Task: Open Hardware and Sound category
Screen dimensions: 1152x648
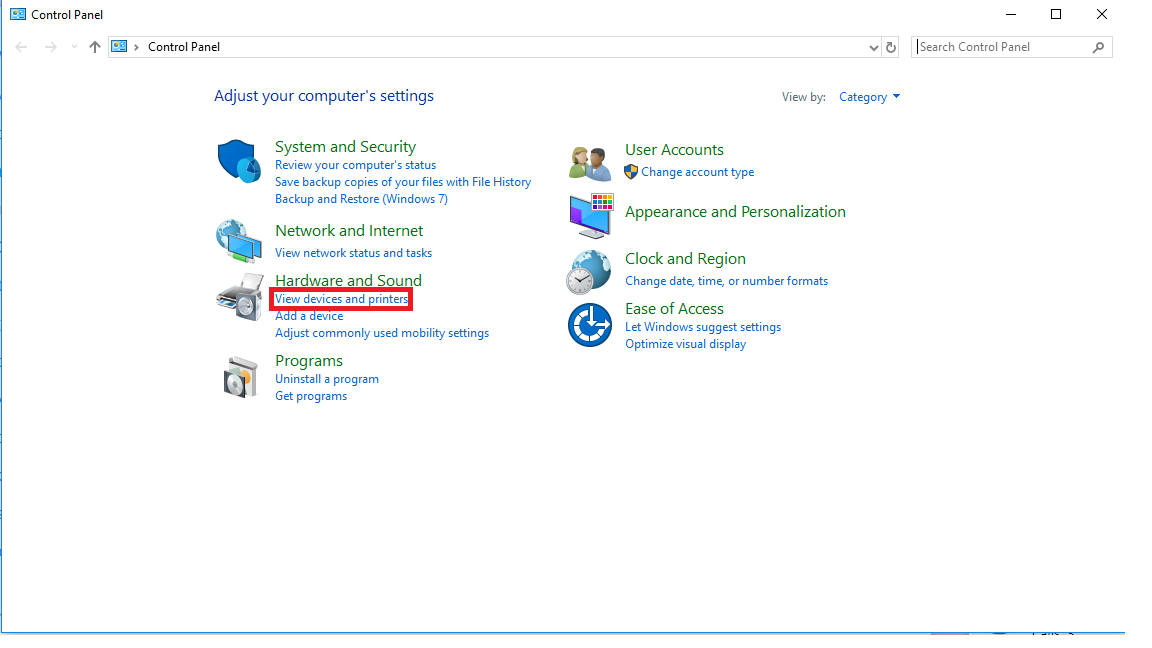Action: point(348,281)
